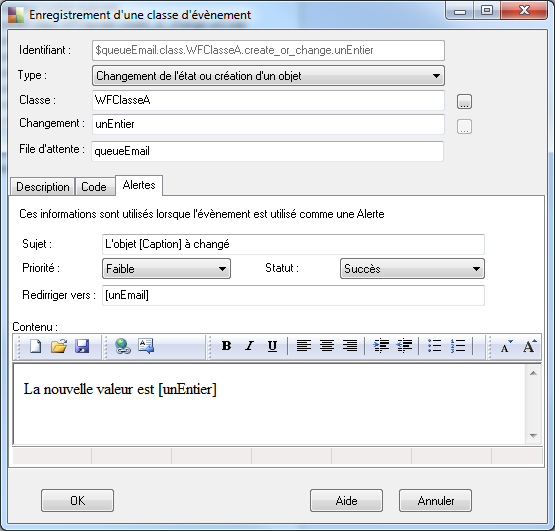555x531 pixels.
Task: Expand the Priorité dropdown showing Faible
Action: pyautogui.click(x=166, y=269)
